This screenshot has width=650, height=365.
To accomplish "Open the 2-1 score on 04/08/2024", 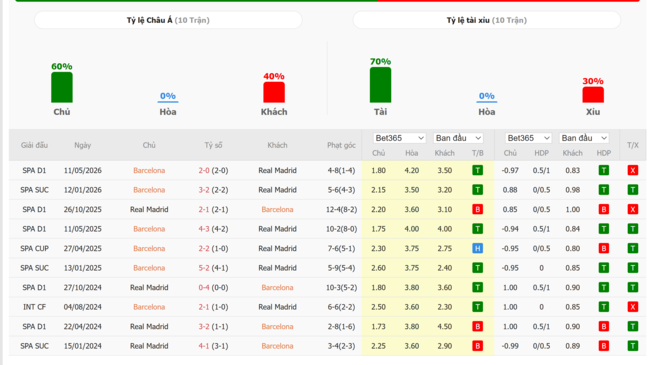I will pos(204,307).
